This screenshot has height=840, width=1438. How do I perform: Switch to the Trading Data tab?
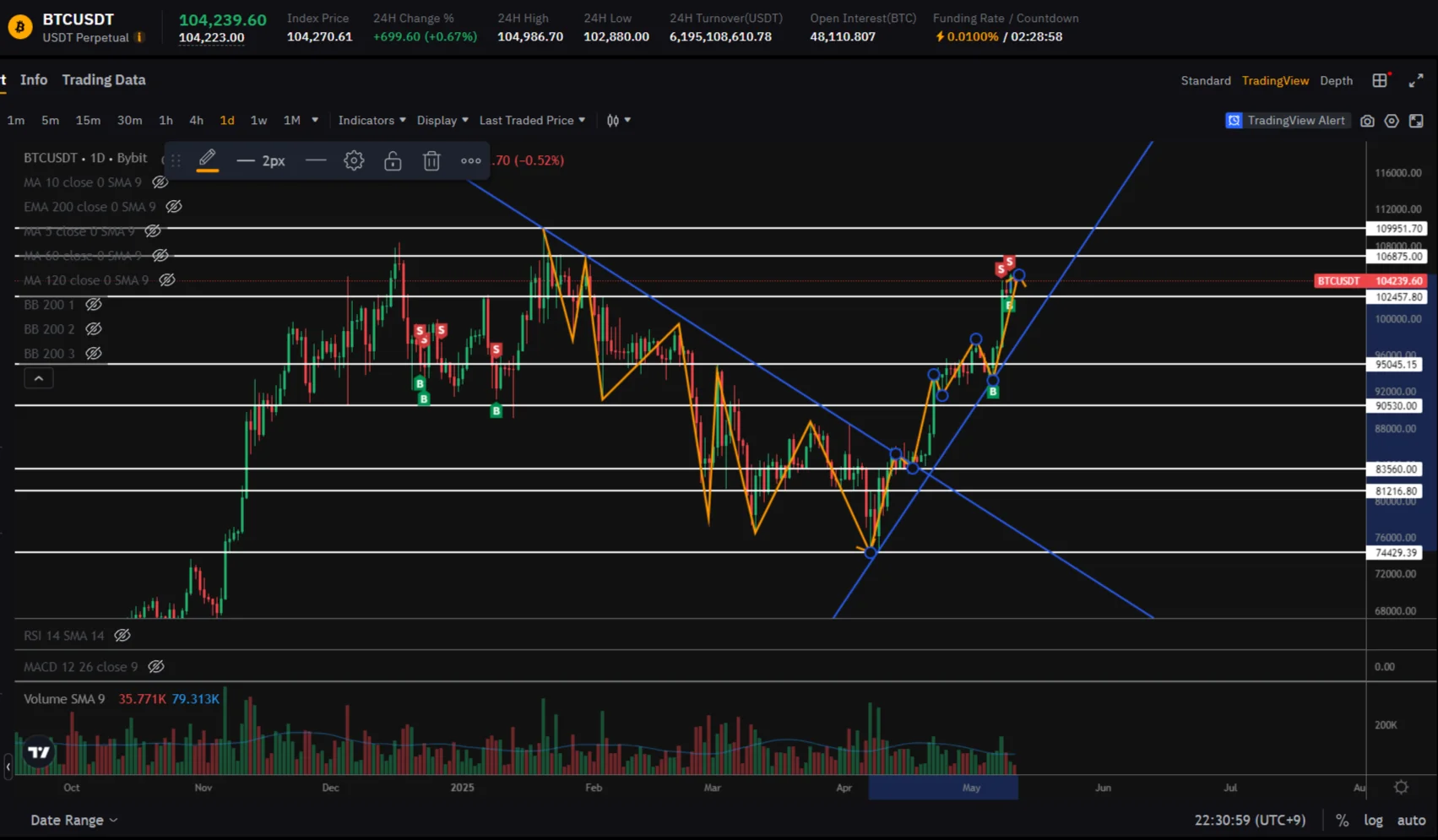pyautogui.click(x=104, y=79)
